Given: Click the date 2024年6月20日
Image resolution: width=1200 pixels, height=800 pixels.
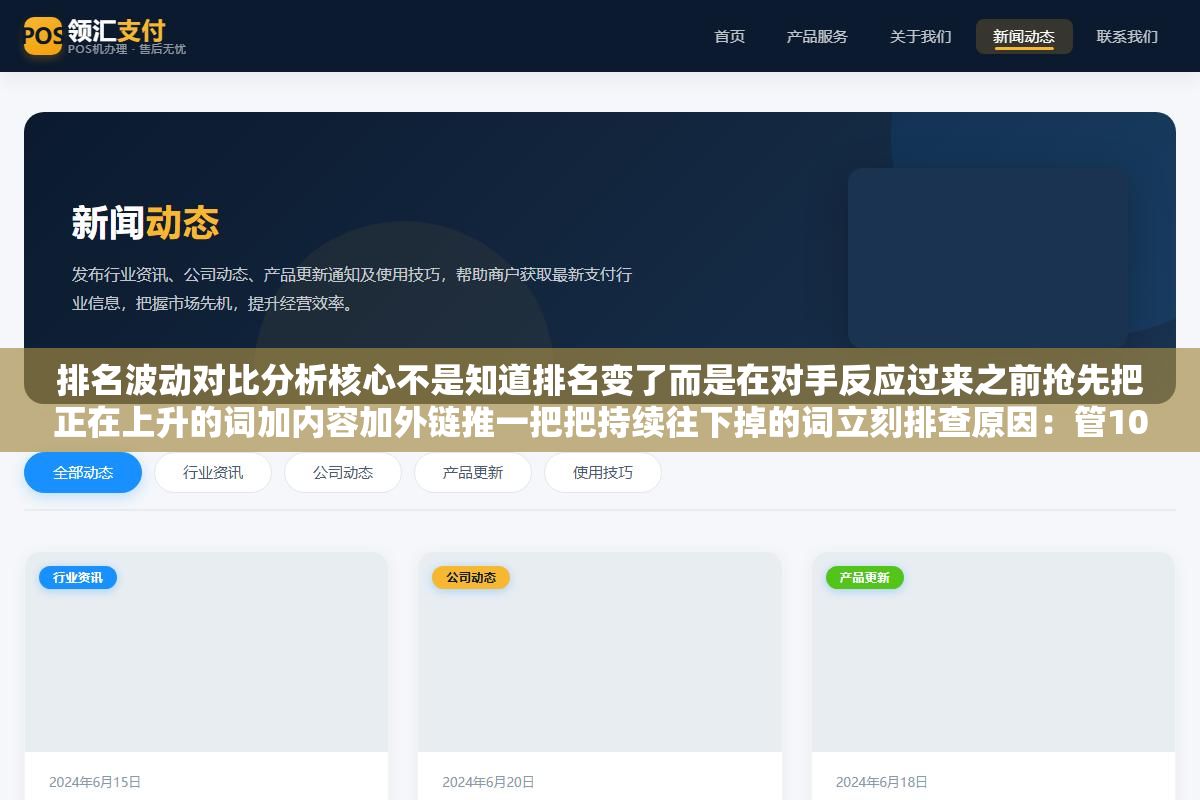Looking at the screenshot, I should (488, 782).
